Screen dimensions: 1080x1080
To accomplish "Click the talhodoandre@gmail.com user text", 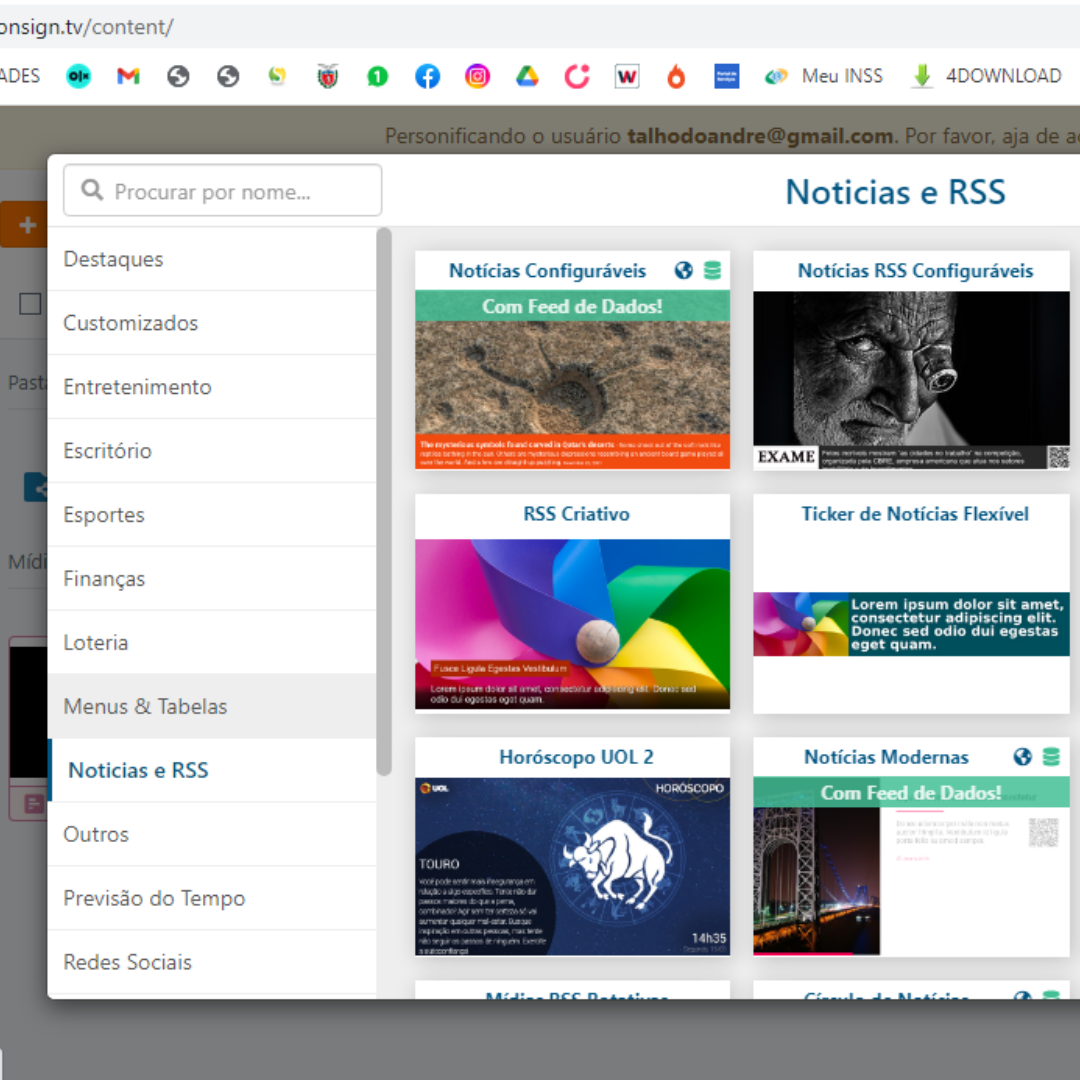I will [x=760, y=136].
